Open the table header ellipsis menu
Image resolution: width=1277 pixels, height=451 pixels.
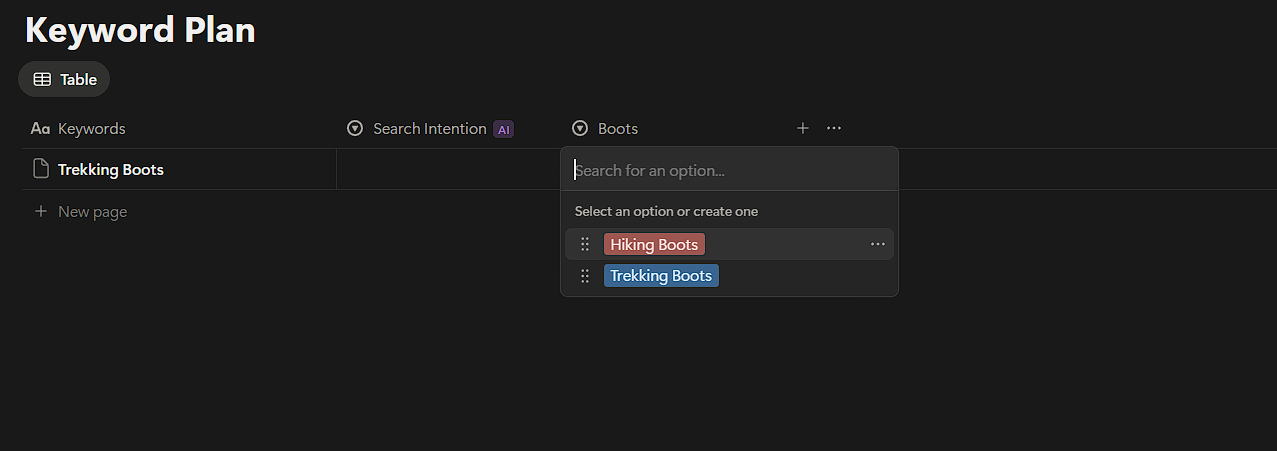(834, 128)
